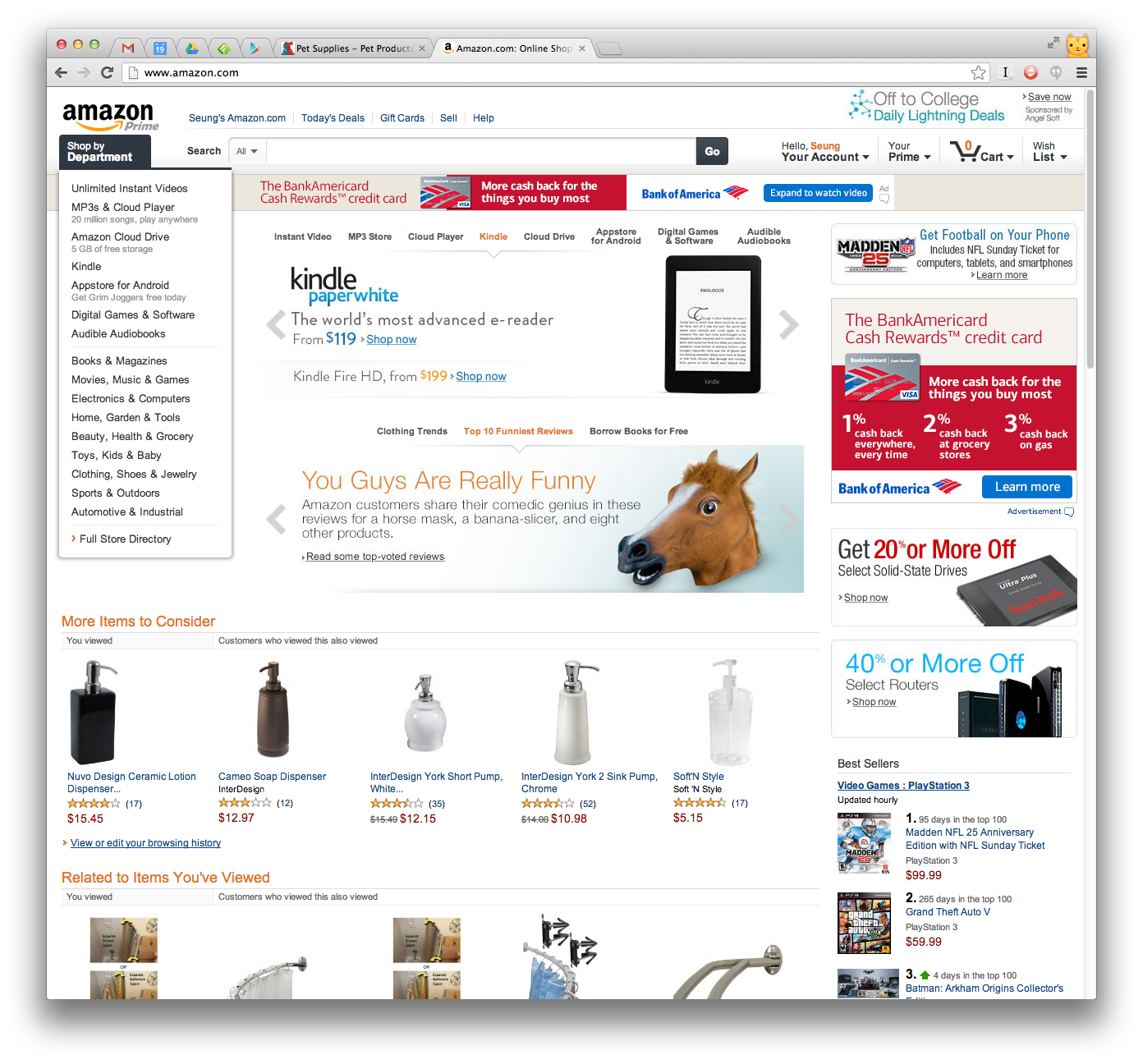Open the Your Prime dropdown
This screenshot has width=1143, height=1064.
coord(909,152)
